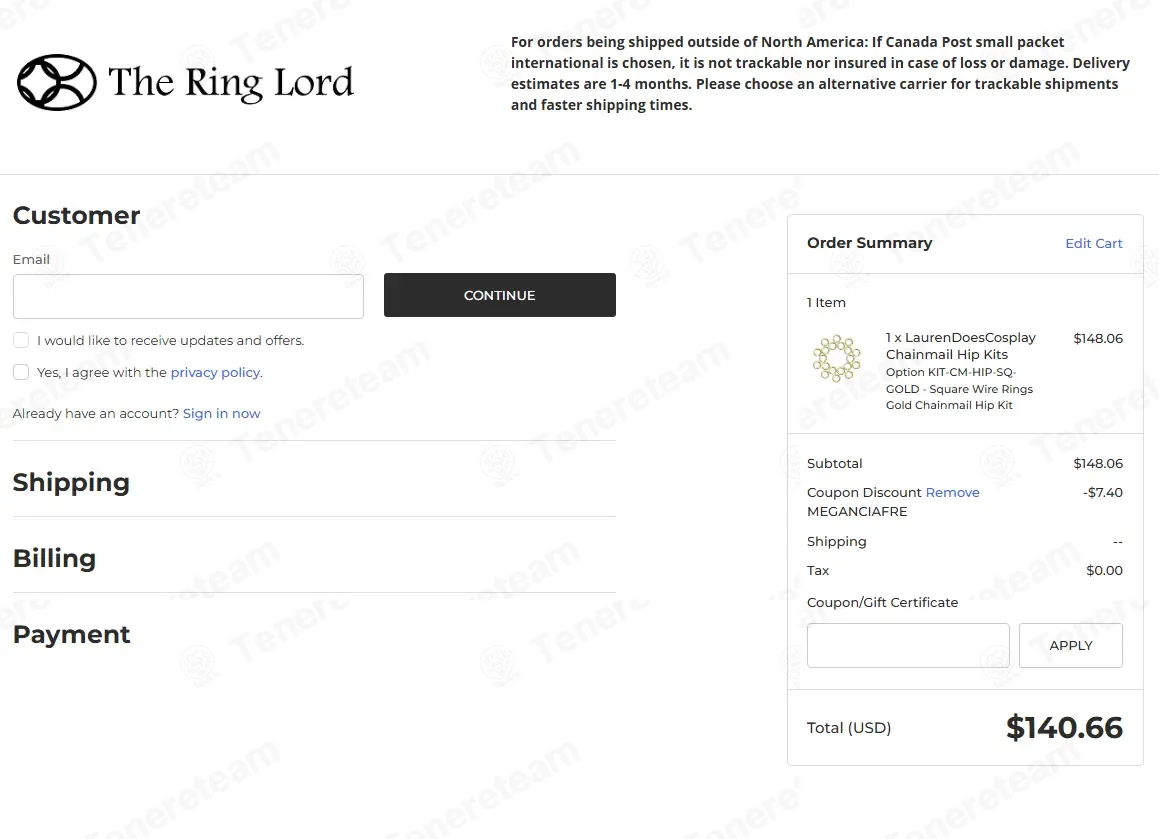
Task: Click The Ring Lord logo icon
Action: 57,82
